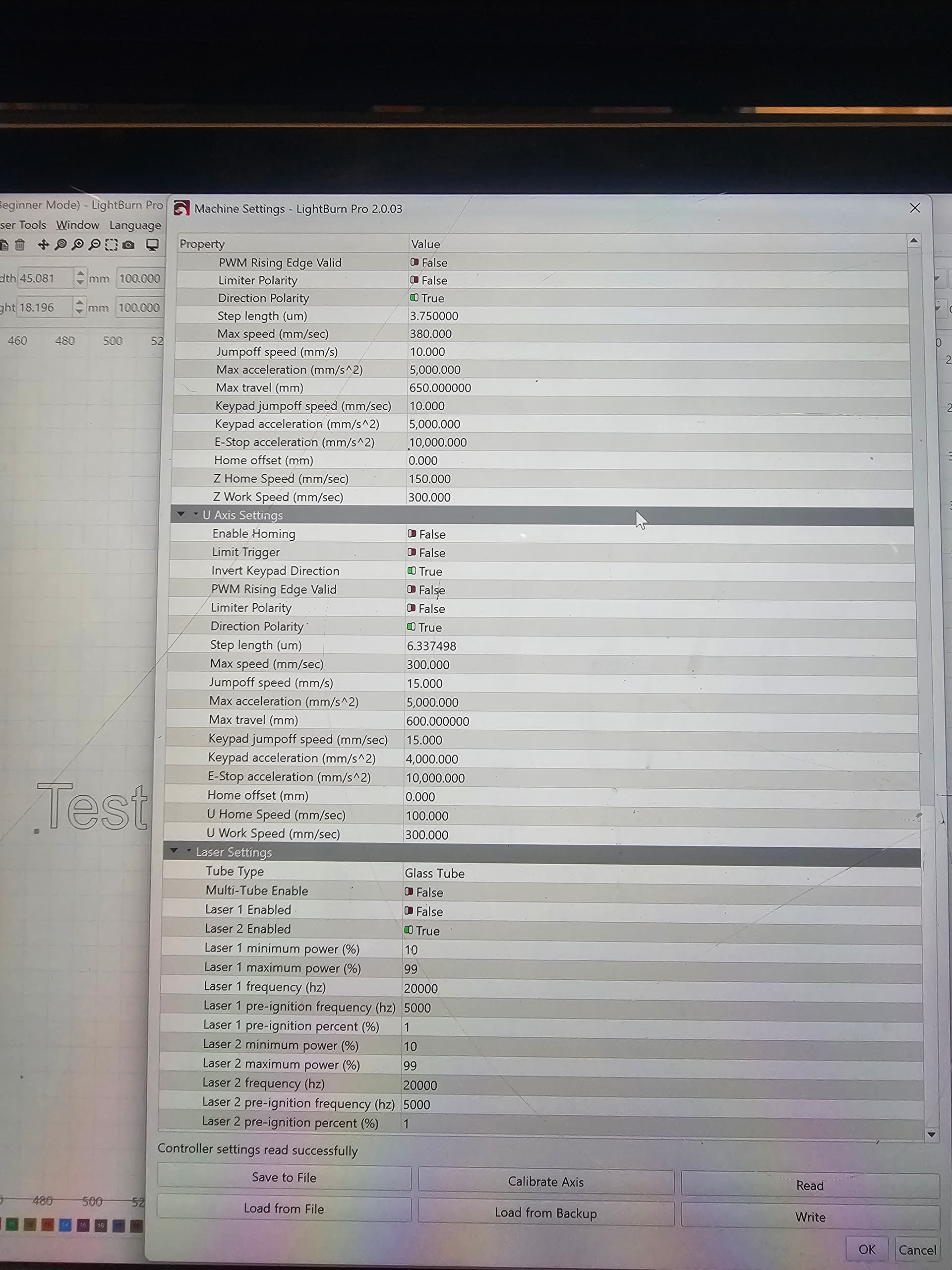Toggle Laser 1 Enabled setting
The image size is (952, 1270).
point(409,911)
